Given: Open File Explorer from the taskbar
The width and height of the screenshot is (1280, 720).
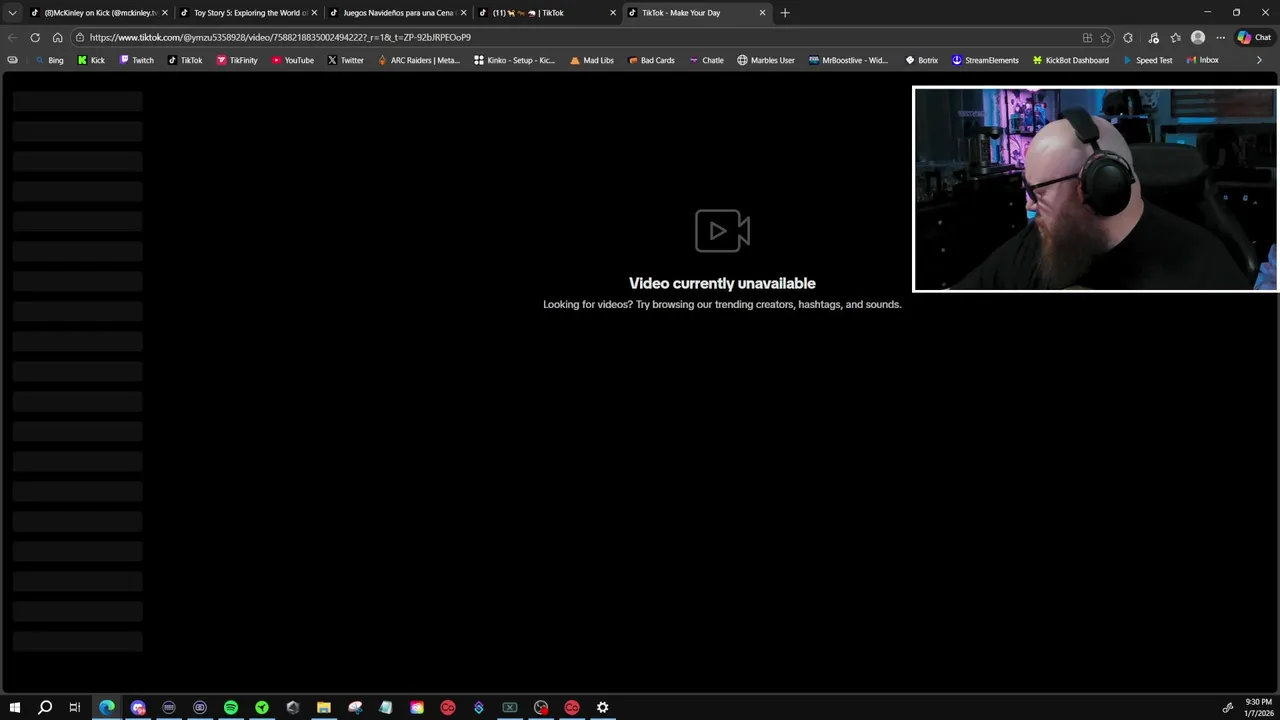Looking at the screenshot, I should [x=324, y=707].
